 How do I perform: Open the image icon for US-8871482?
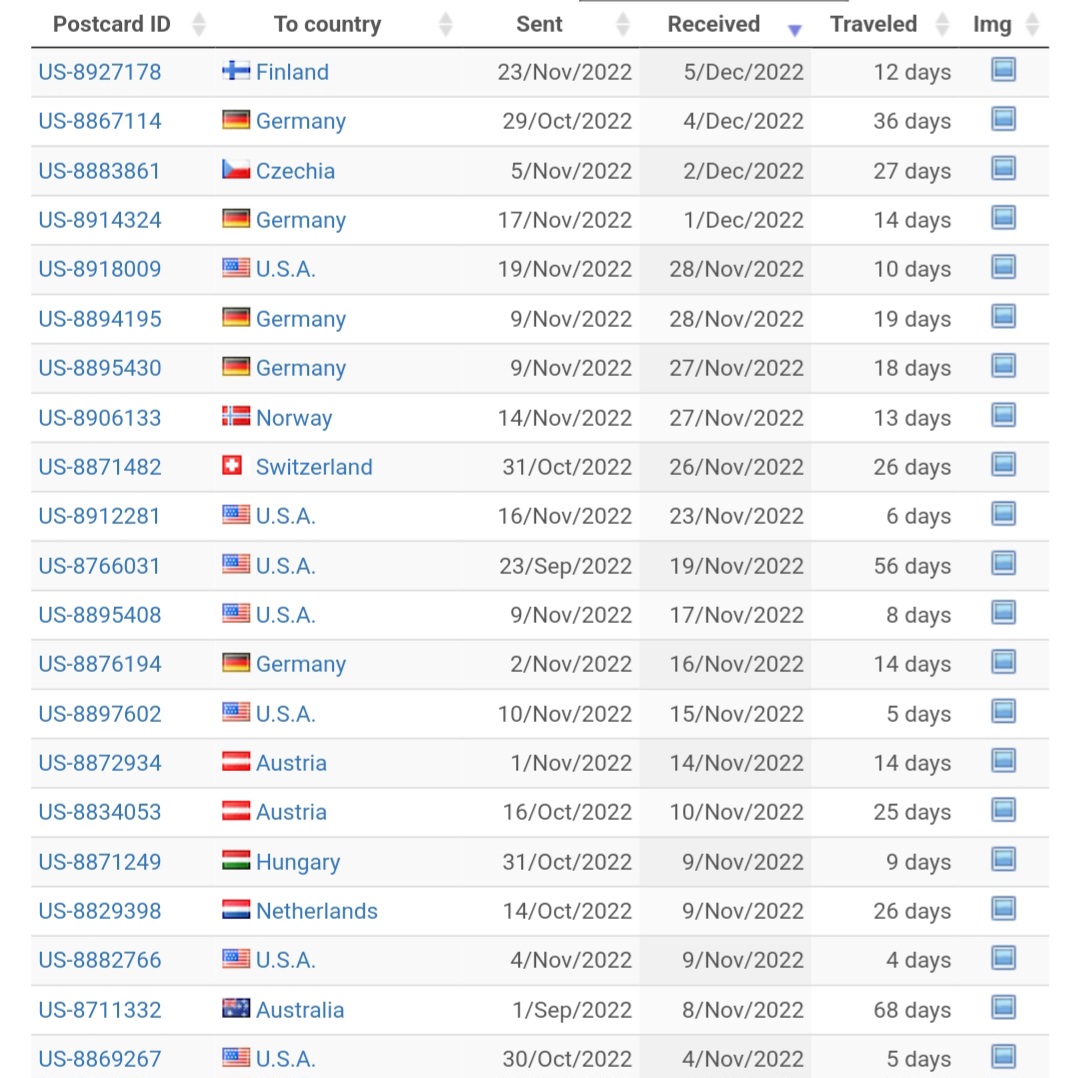1003,465
